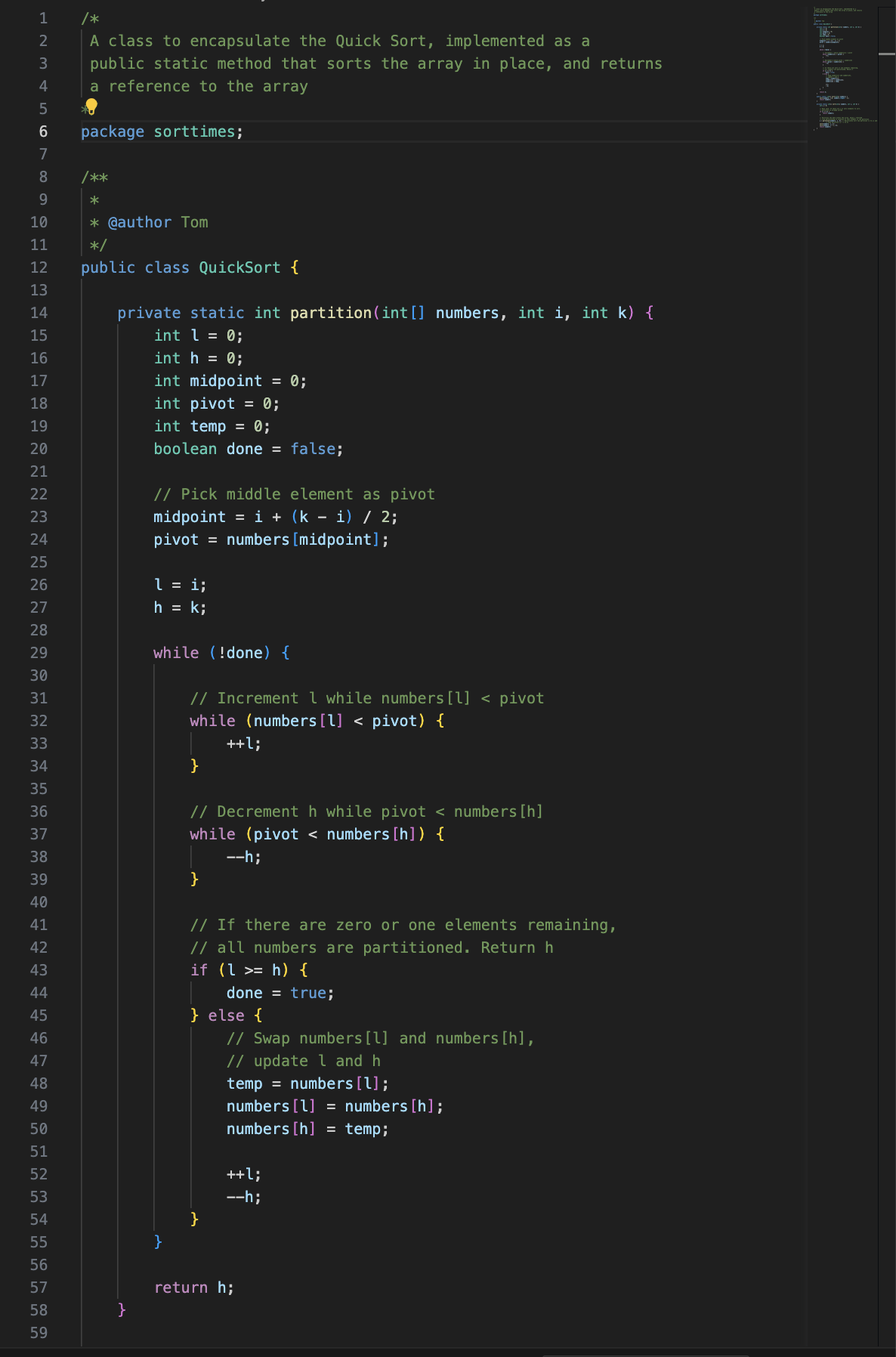Click the '--h;' statement on line 53

243,1197
